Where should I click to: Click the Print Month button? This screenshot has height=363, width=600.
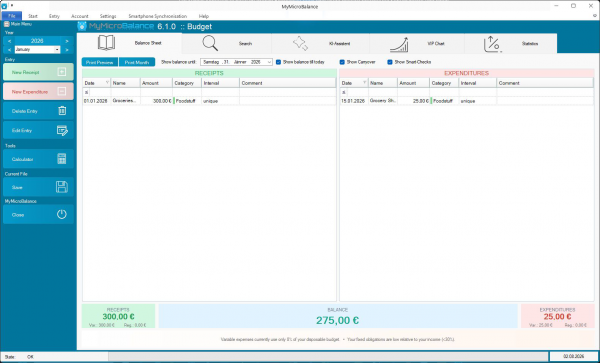click(x=137, y=62)
